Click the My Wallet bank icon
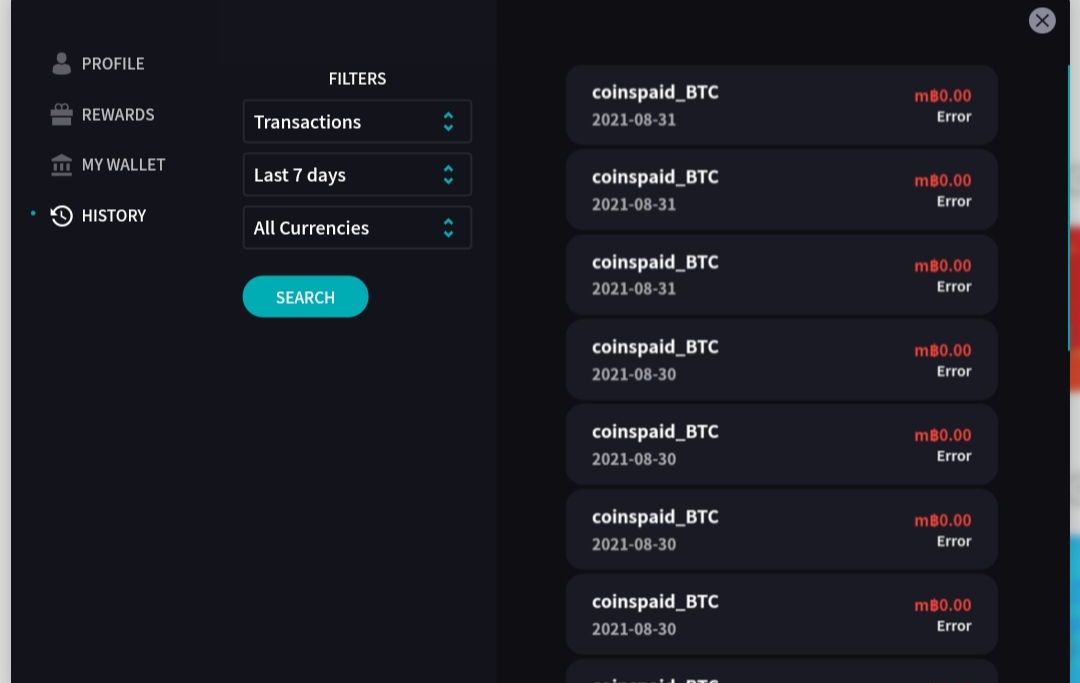1080x683 pixels. click(x=61, y=165)
